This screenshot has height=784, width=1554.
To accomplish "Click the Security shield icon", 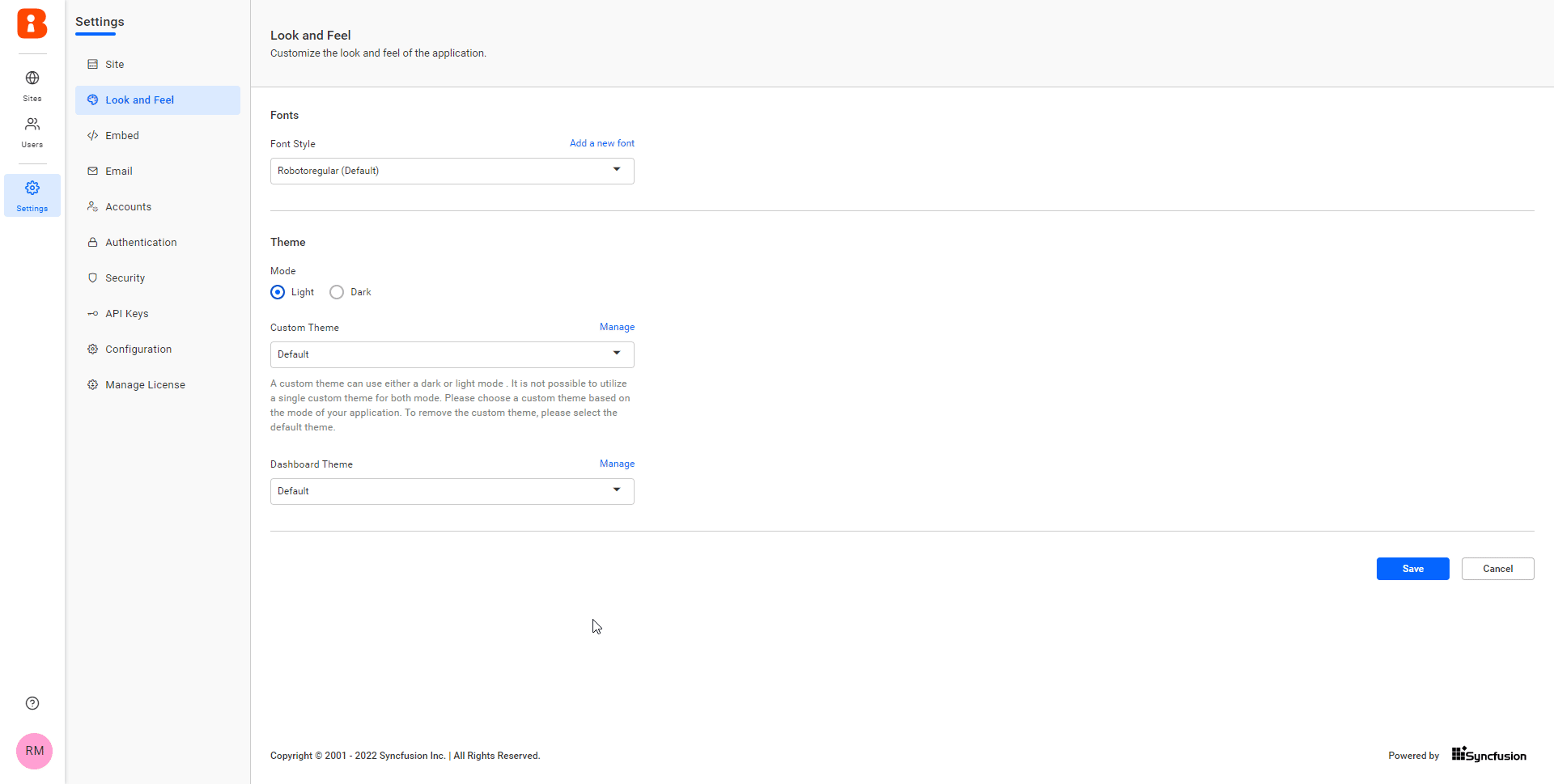I will pyautogui.click(x=93, y=278).
